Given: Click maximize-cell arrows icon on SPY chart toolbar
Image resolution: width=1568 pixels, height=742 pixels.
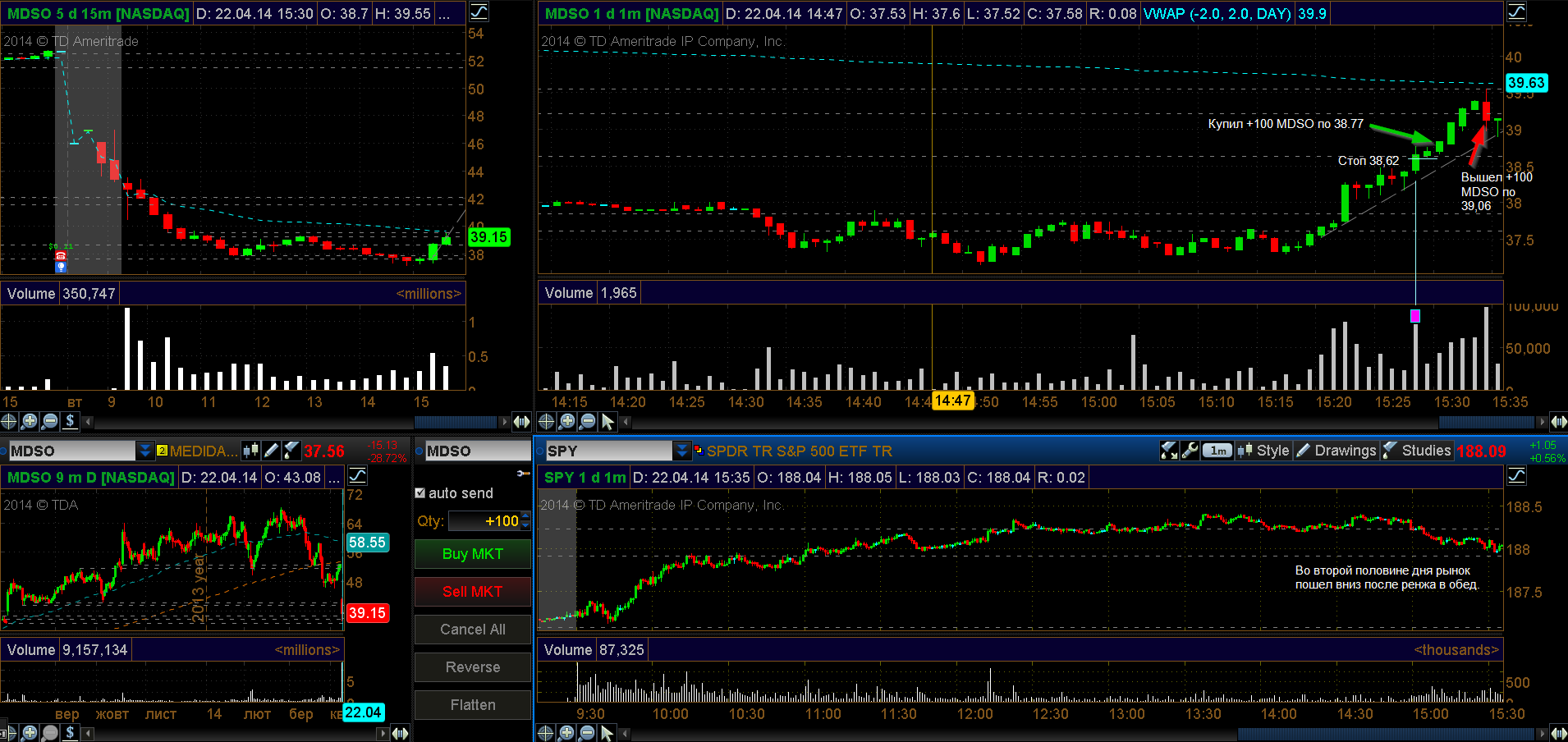Looking at the screenshot, I should [x=1169, y=451].
